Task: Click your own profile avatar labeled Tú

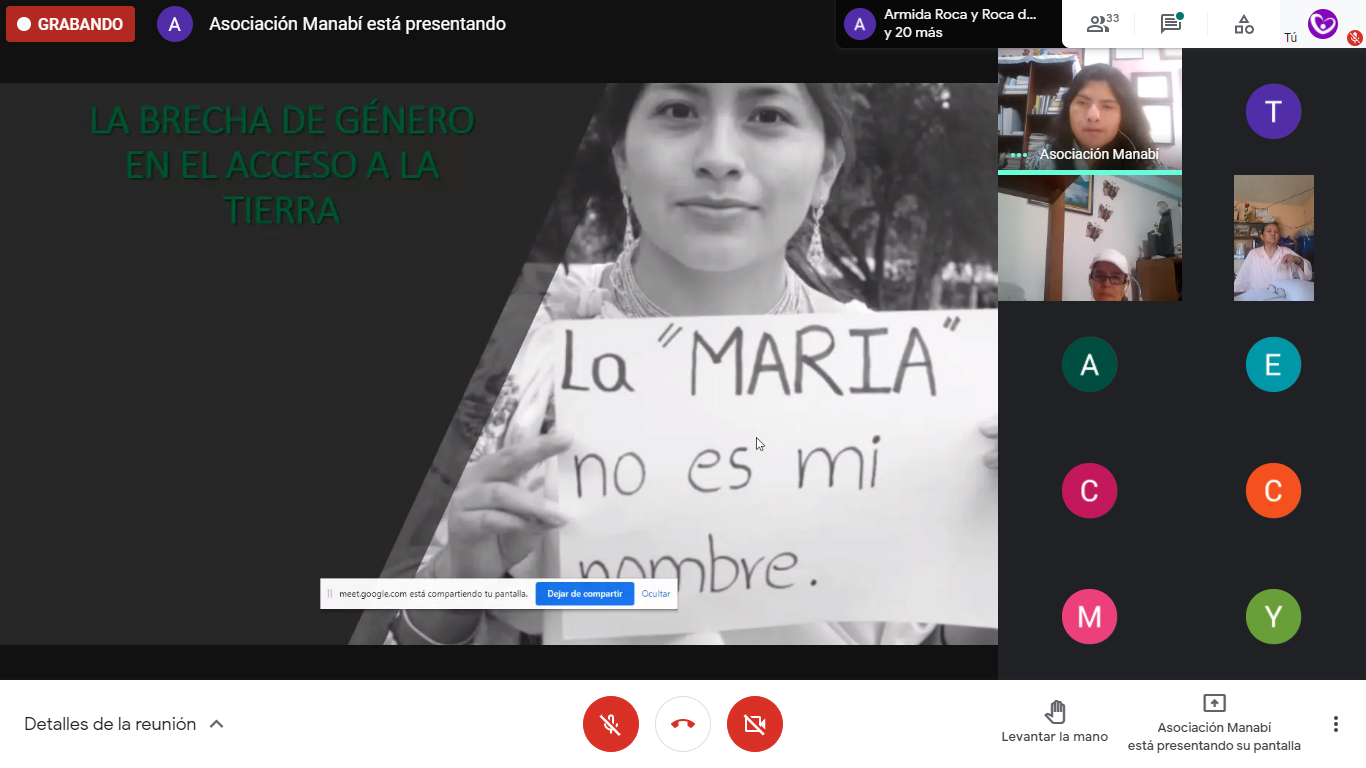Action: tap(1322, 24)
